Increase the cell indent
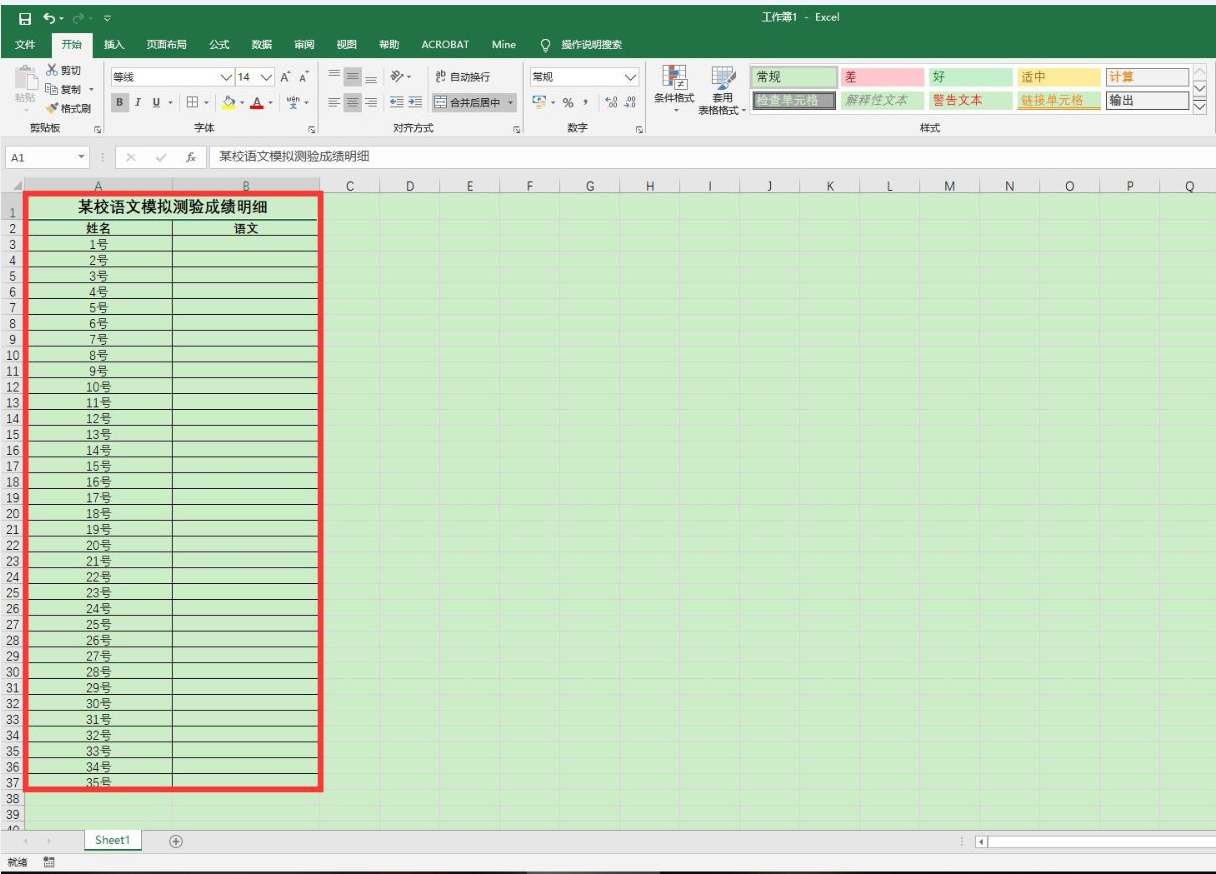Screen dimensions: 1216x874 [413, 102]
